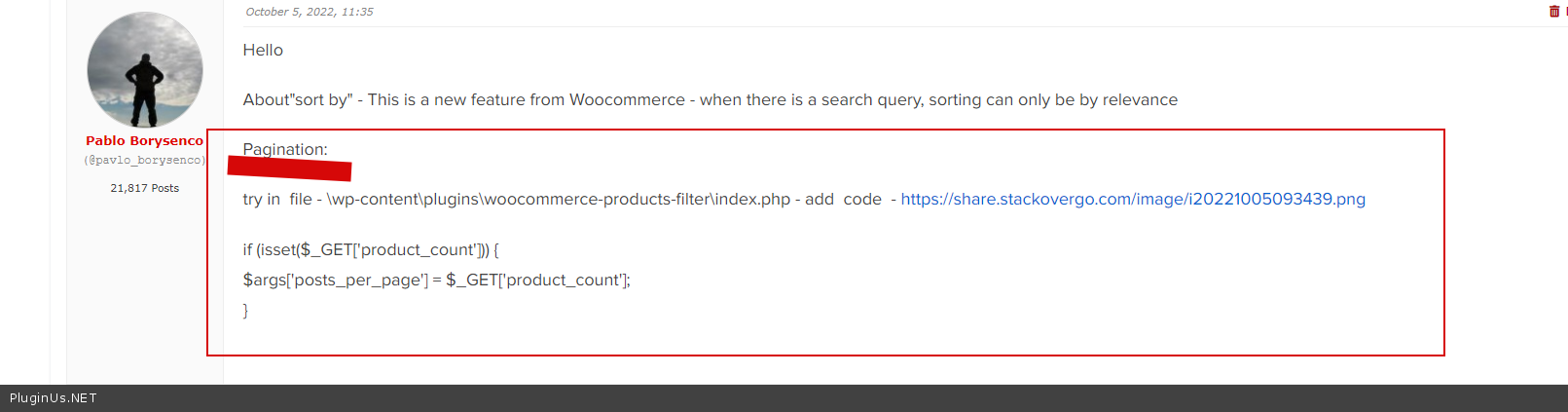
Task: Click the isset product_count code line
Action: point(370,249)
